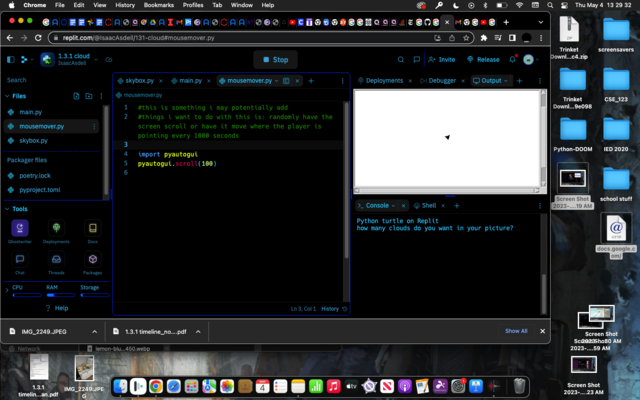Image resolution: width=640 pixels, height=400 pixels.
Task: Open a new Chrome tab
Action: [506, 22]
